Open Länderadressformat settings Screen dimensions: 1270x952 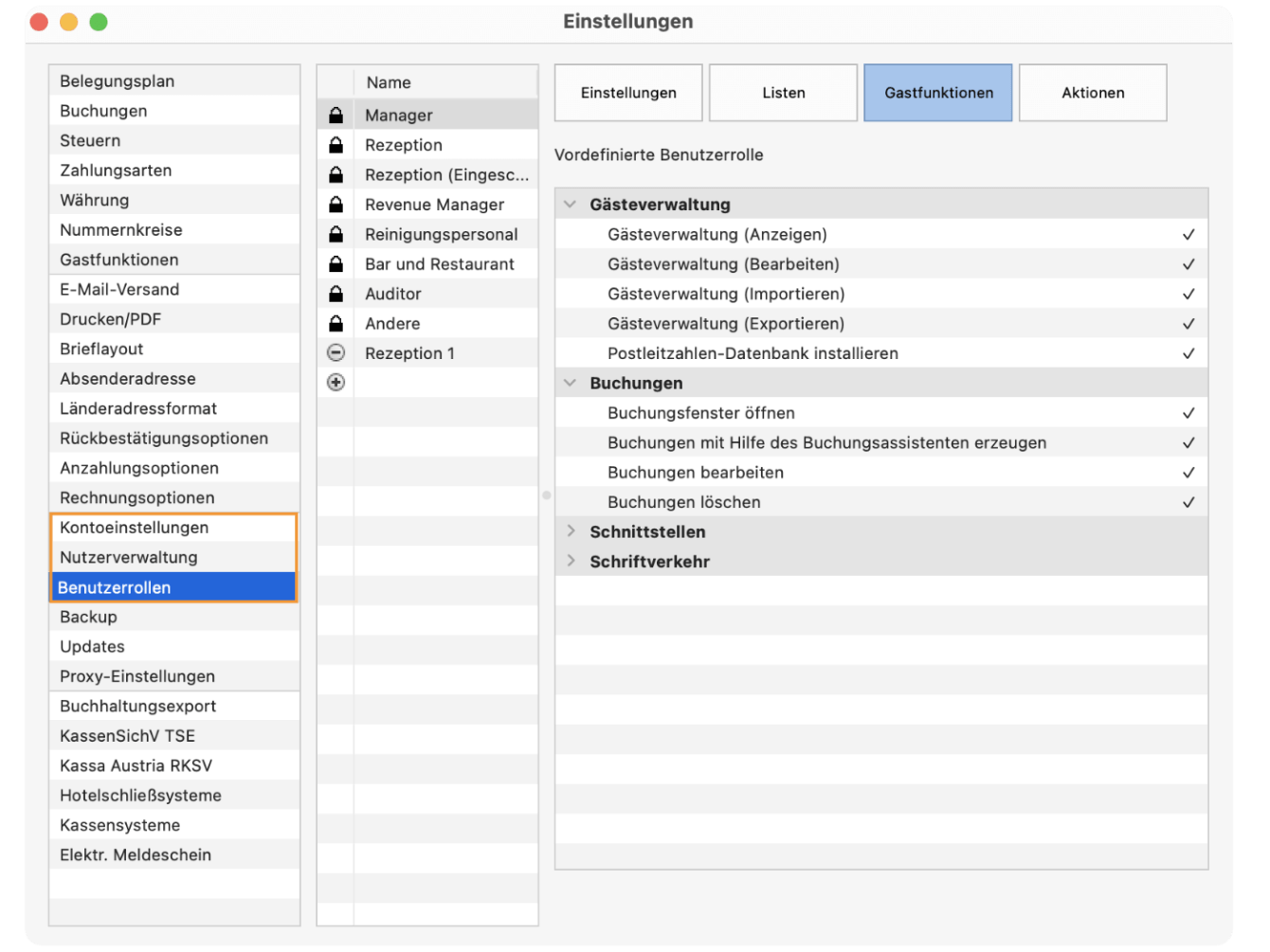(174, 409)
